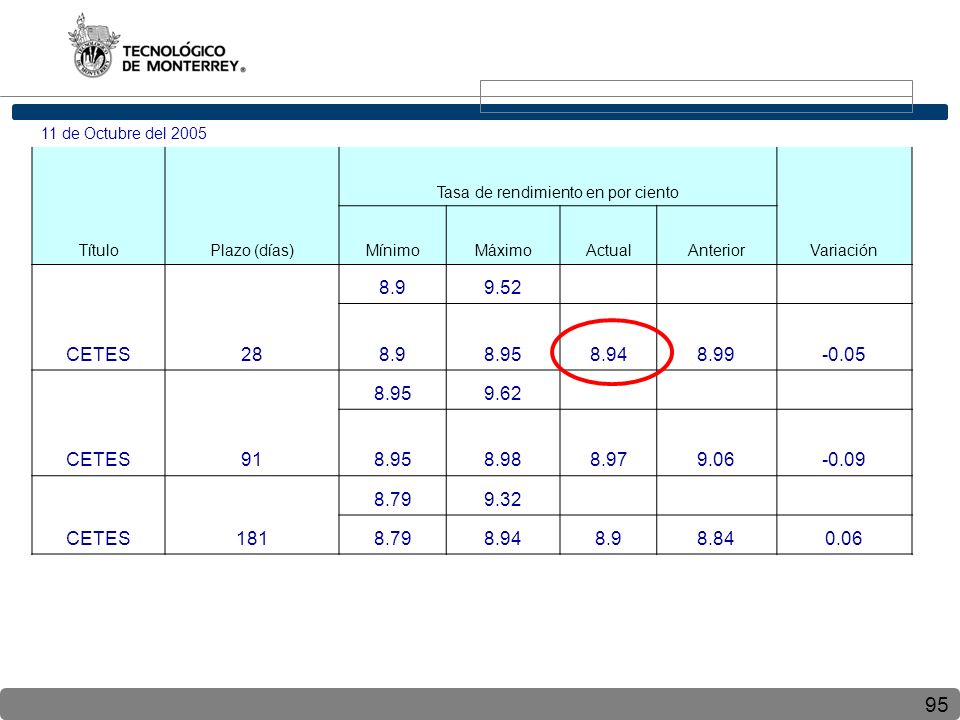960x720 pixels.
Task: Click the Tasa de rendimiento en por ciento header
Action: (x=557, y=192)
